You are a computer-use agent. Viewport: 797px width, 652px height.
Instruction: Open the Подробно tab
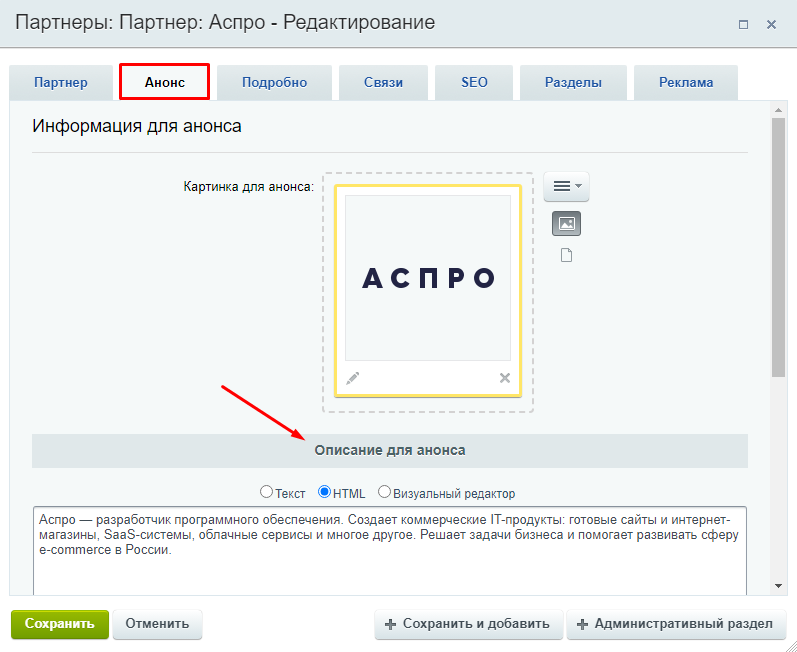[x=274, y=82]
